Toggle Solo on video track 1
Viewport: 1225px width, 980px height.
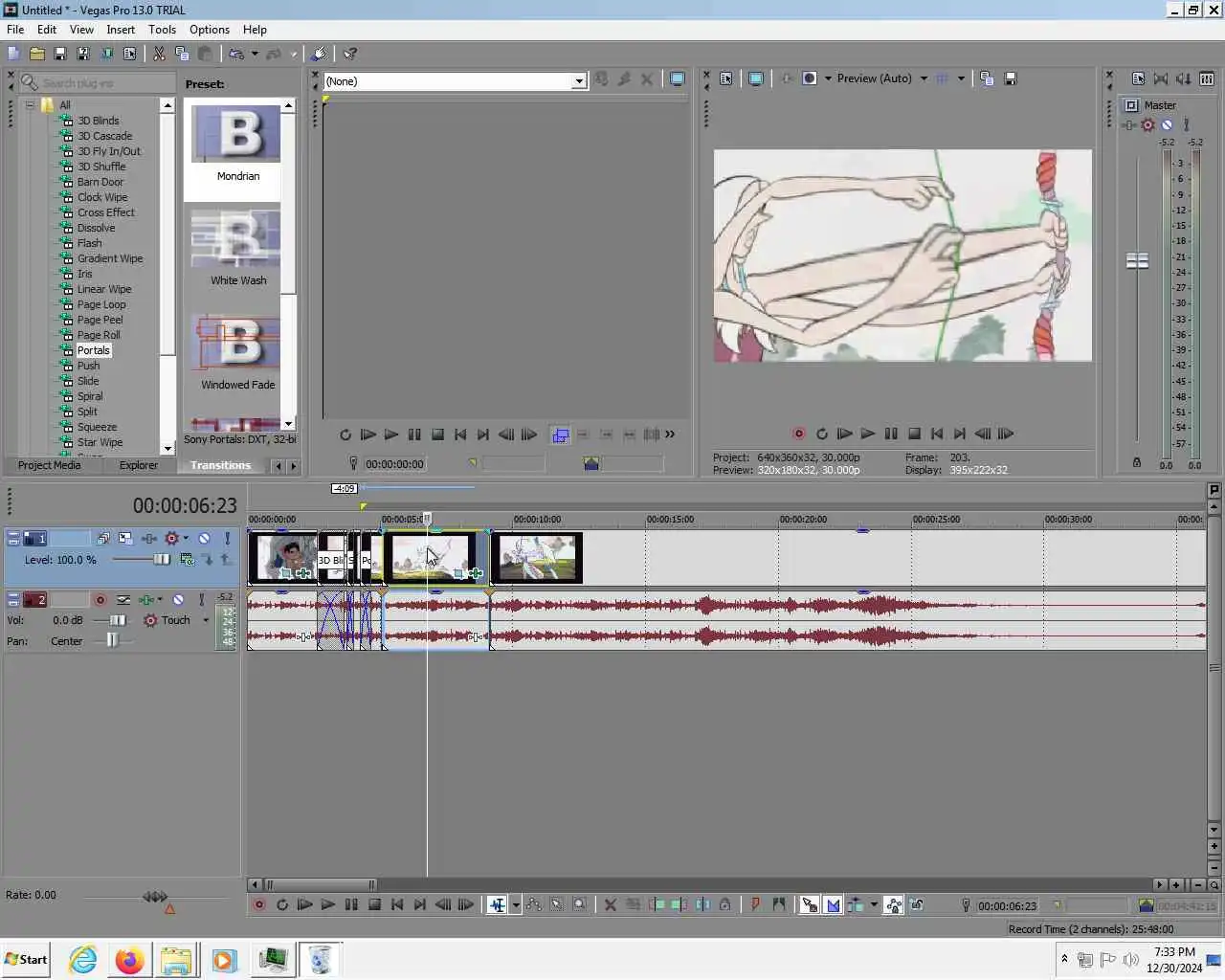tap(227, 539)
